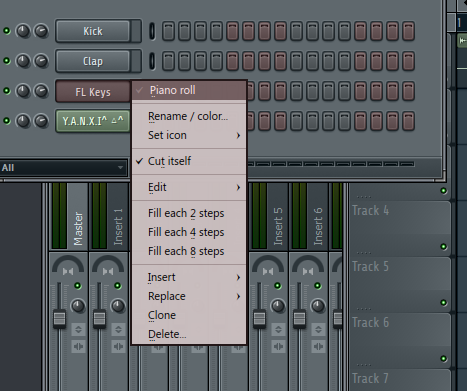The width and height of the screenshot is (467, 391).
Task: Select the Insert 1 mixer track
Action: point(118,227)
